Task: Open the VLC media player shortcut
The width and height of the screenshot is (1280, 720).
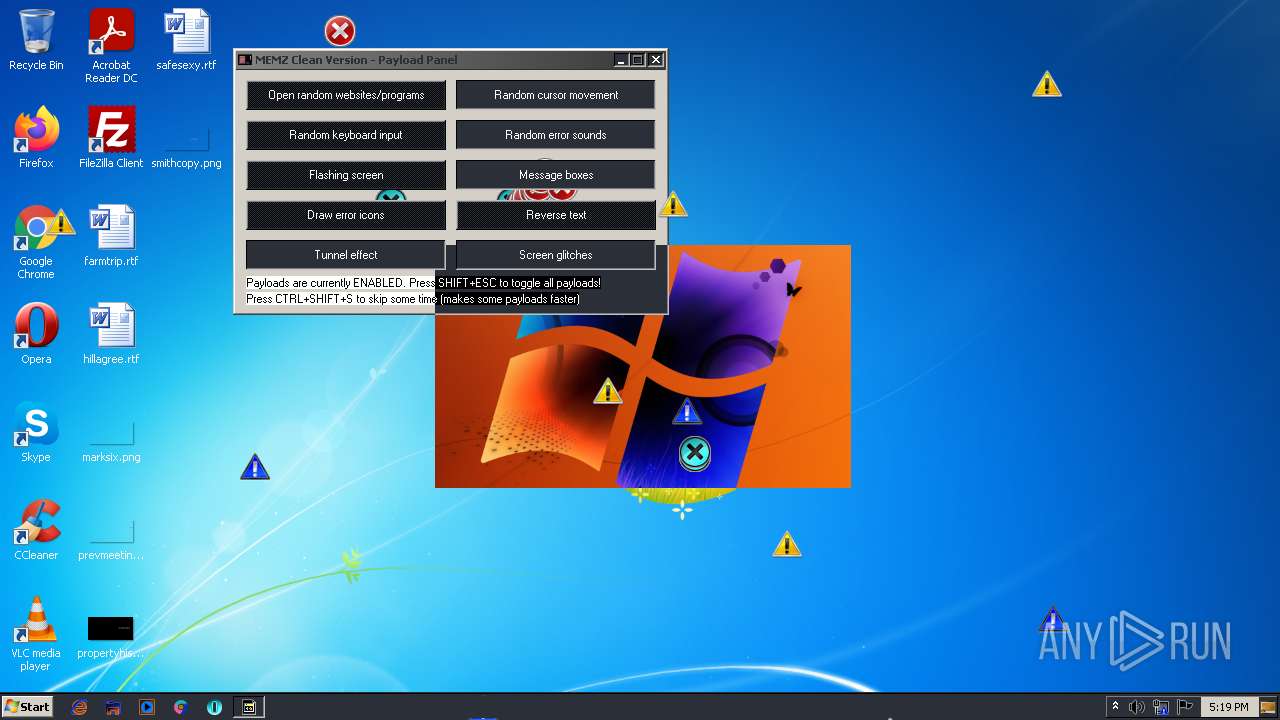Action: pyautogui.click(x=36, y=634)
